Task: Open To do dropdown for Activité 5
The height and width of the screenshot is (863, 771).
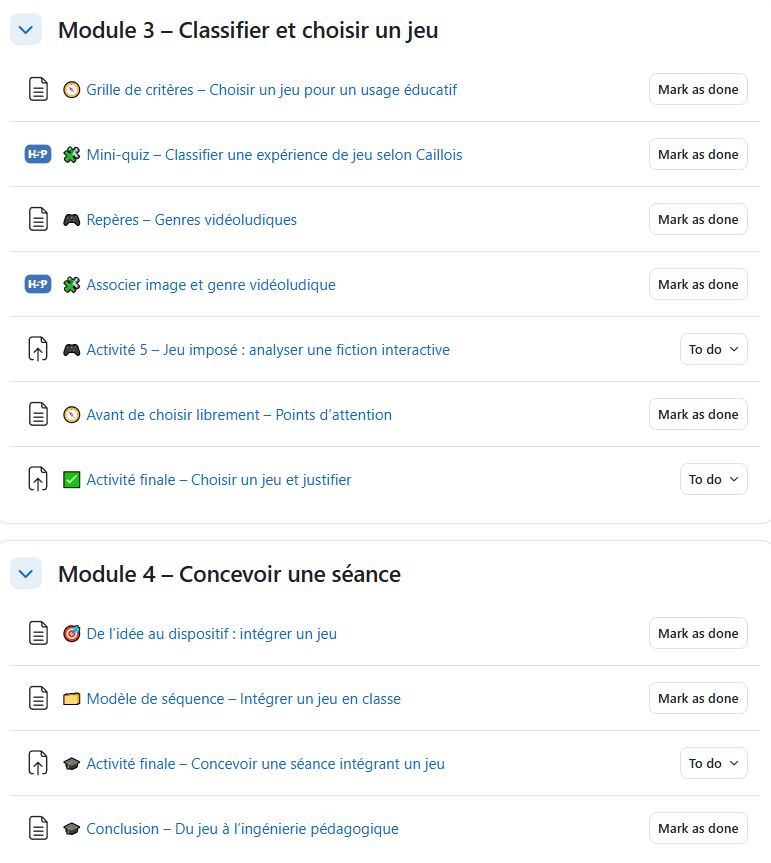Action: click(x=713, y=349)
